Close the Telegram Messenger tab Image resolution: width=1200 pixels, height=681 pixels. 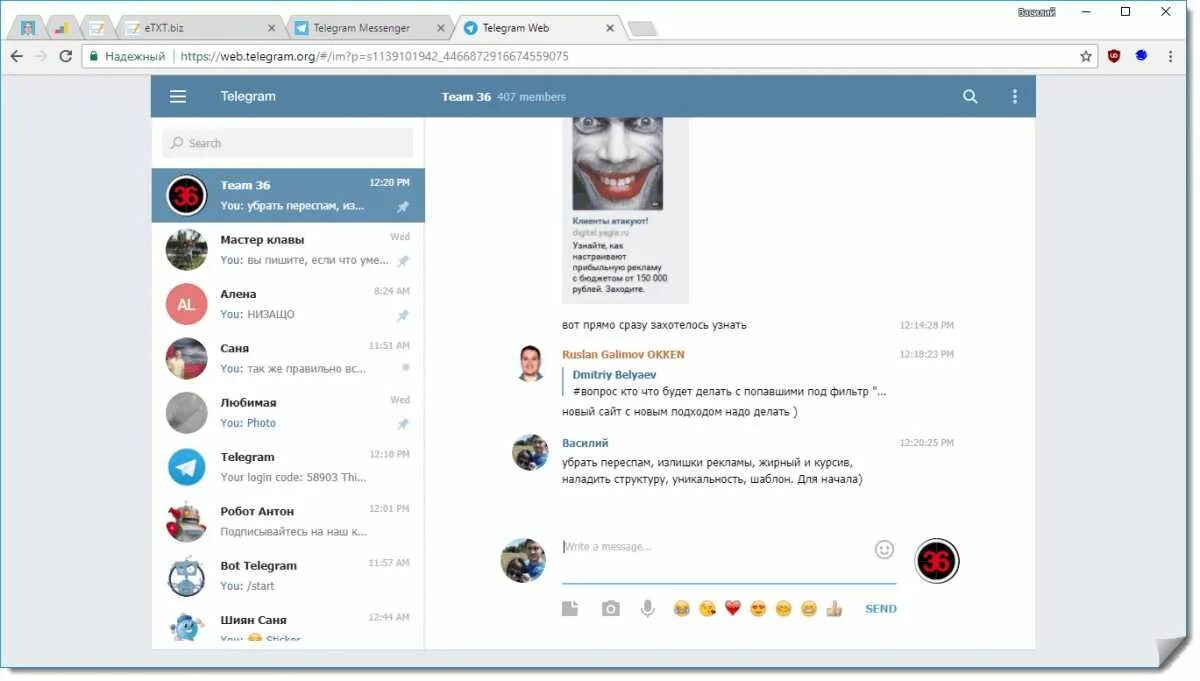point(440,28)
